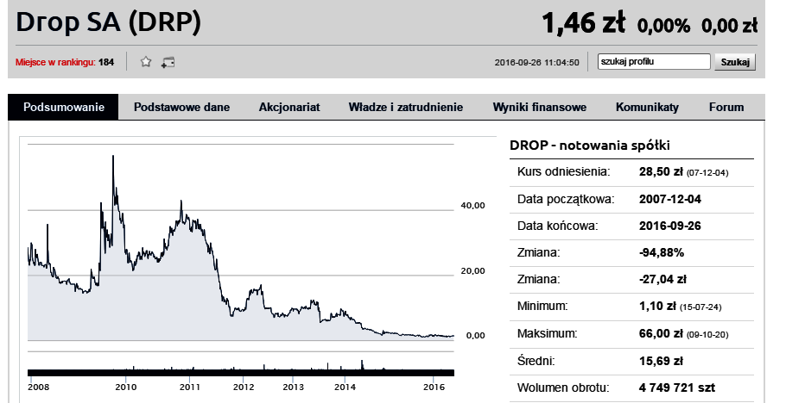The height and width of the screenshot is (403, 786).
Task: Add company to portfolio wallet icon
Action: tap(168, 62)
